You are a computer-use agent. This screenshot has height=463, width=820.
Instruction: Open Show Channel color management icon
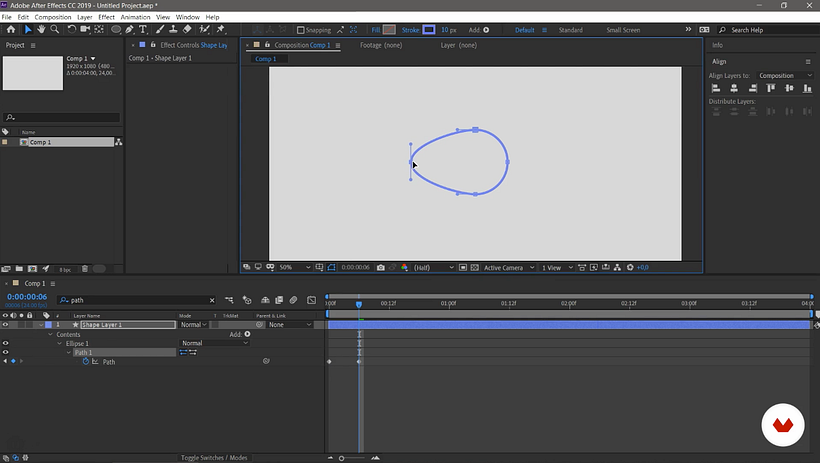click(404, 267)
